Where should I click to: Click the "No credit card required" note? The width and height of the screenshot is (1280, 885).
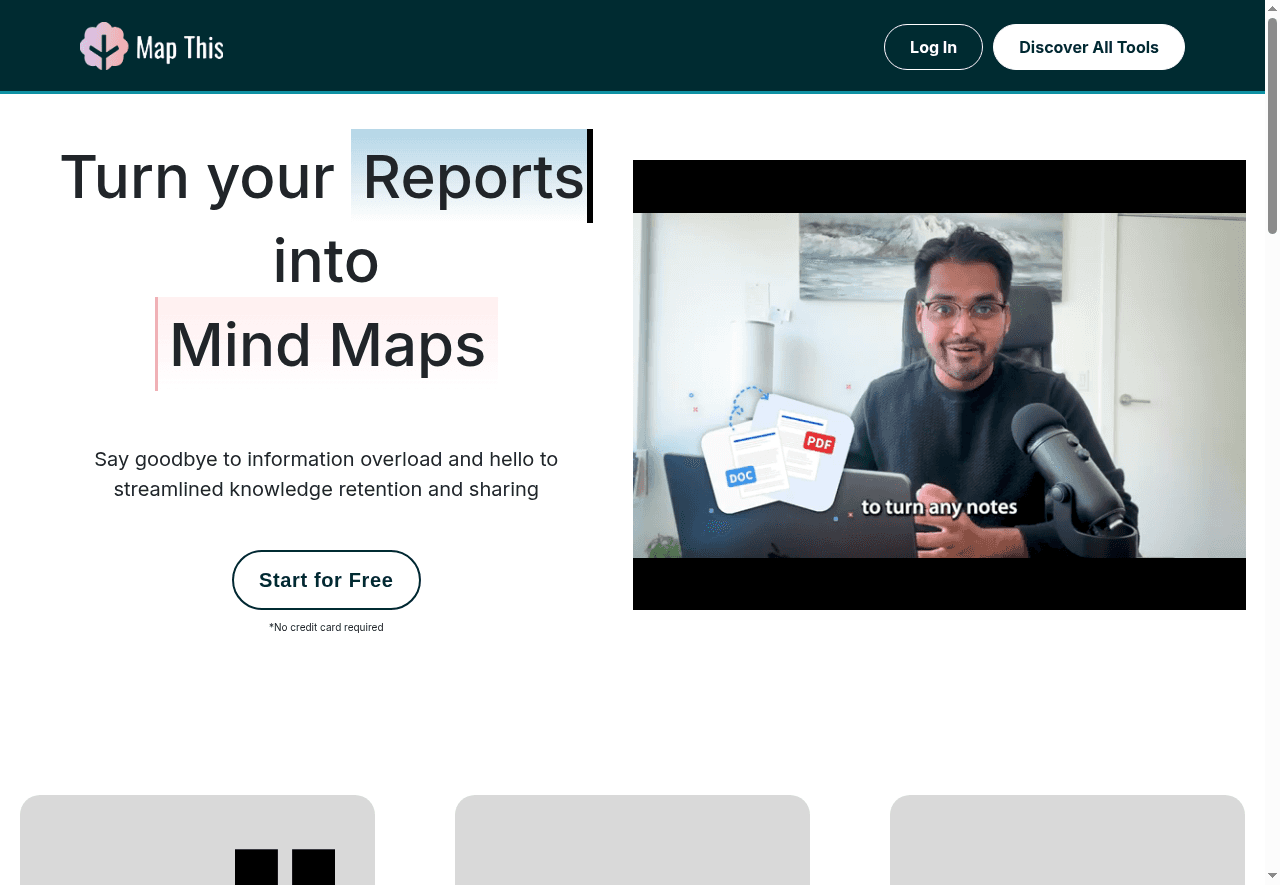(326, 627)
